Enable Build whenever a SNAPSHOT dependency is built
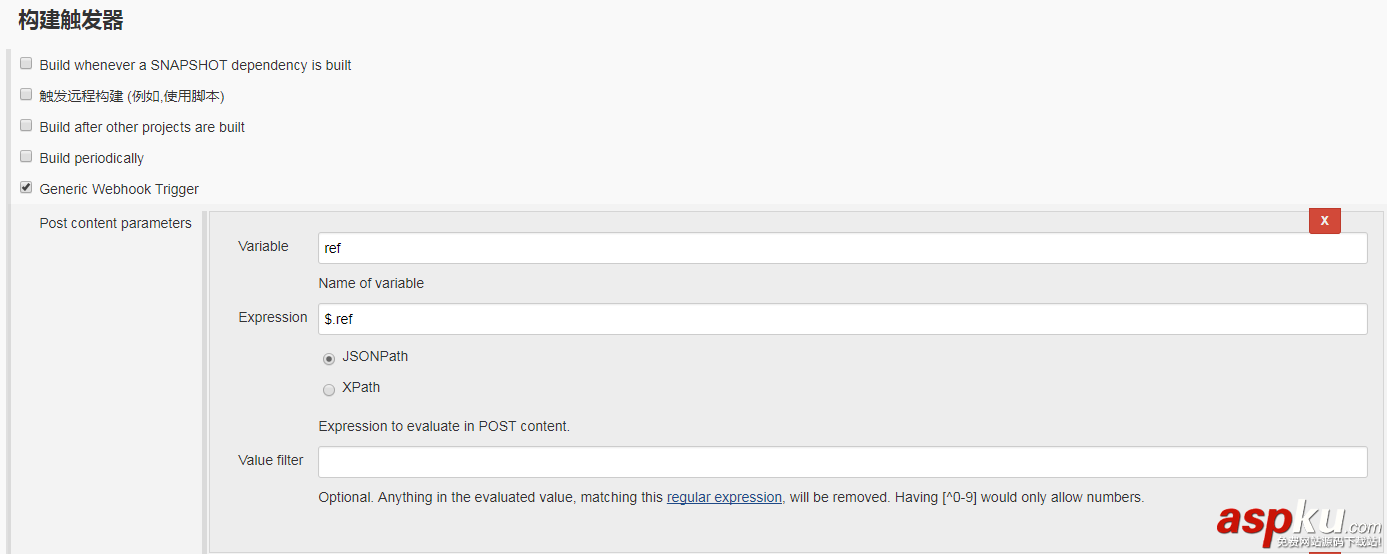Screen dimensions: 1387x554 26,64
